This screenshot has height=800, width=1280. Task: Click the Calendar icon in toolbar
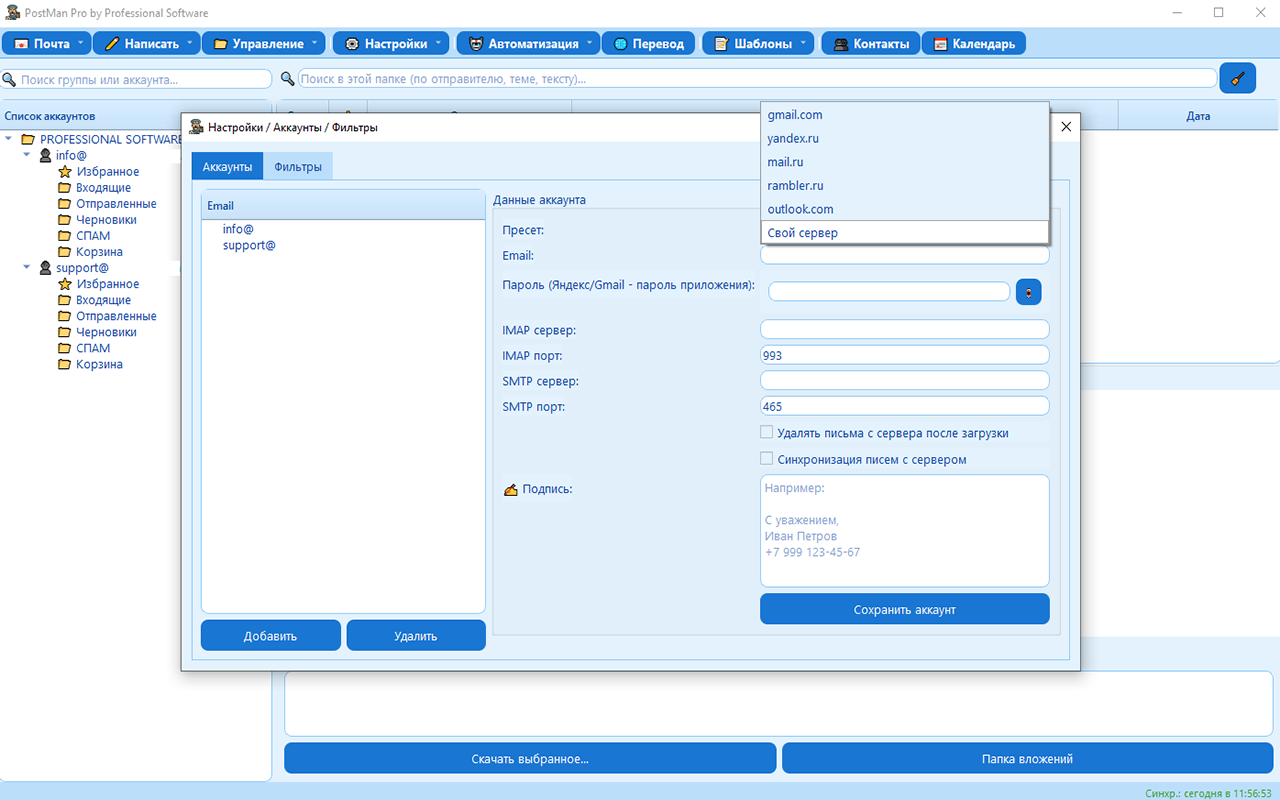(x=940, y=44)
